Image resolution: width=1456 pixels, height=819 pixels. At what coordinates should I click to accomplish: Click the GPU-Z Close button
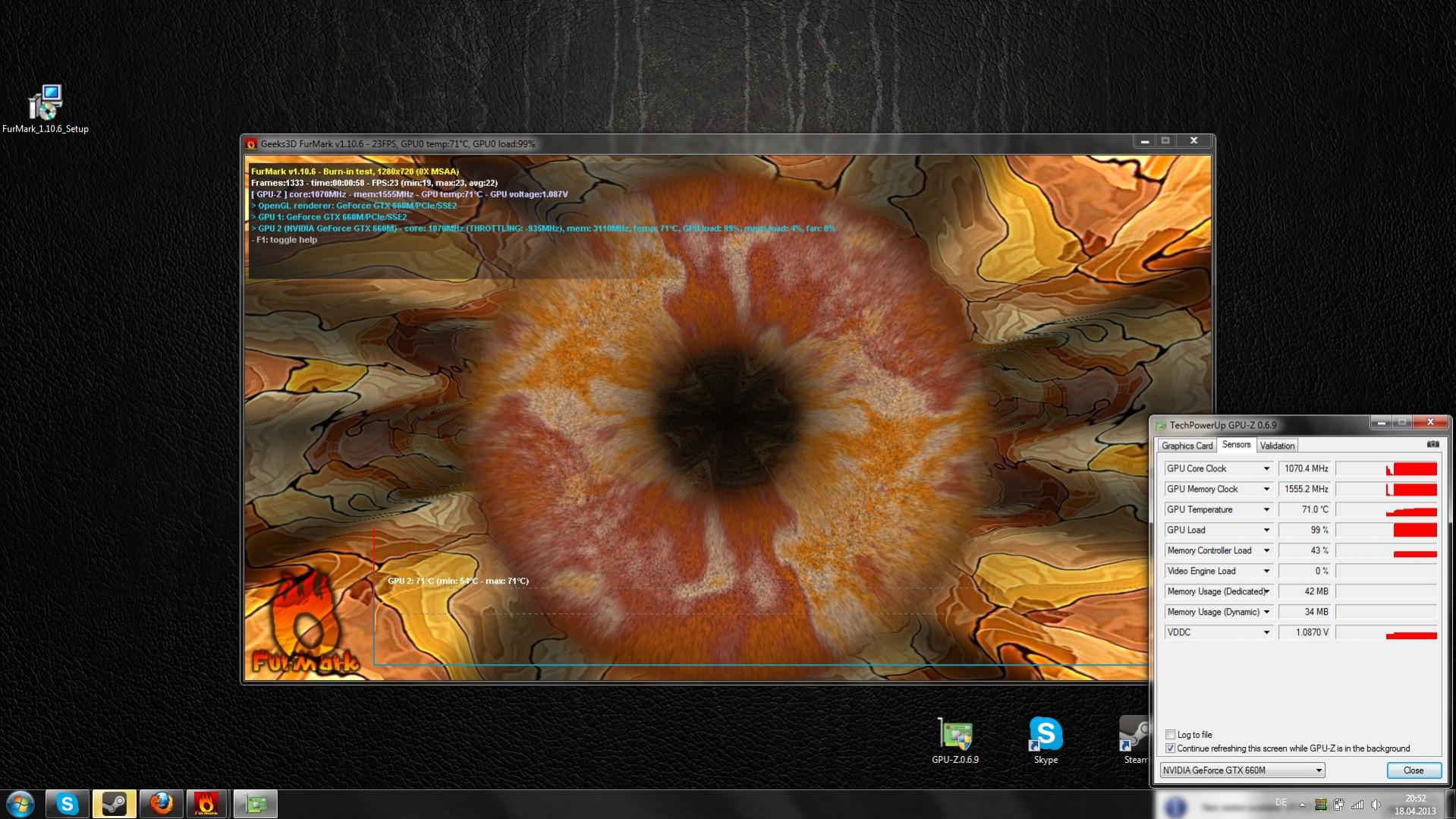[x=1414, y=770]
